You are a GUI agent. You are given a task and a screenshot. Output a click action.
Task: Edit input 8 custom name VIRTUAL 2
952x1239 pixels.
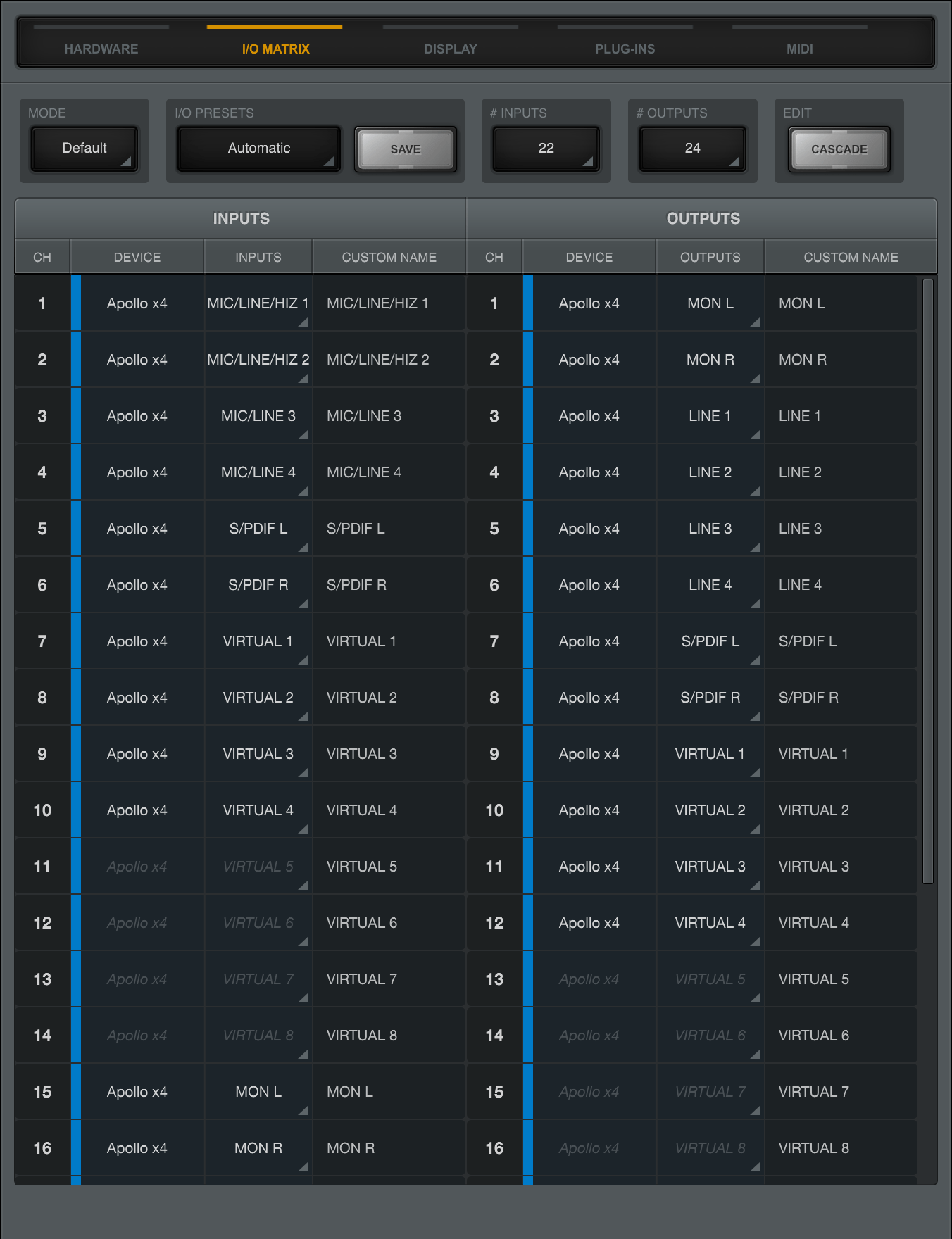(x=389, y=698)
